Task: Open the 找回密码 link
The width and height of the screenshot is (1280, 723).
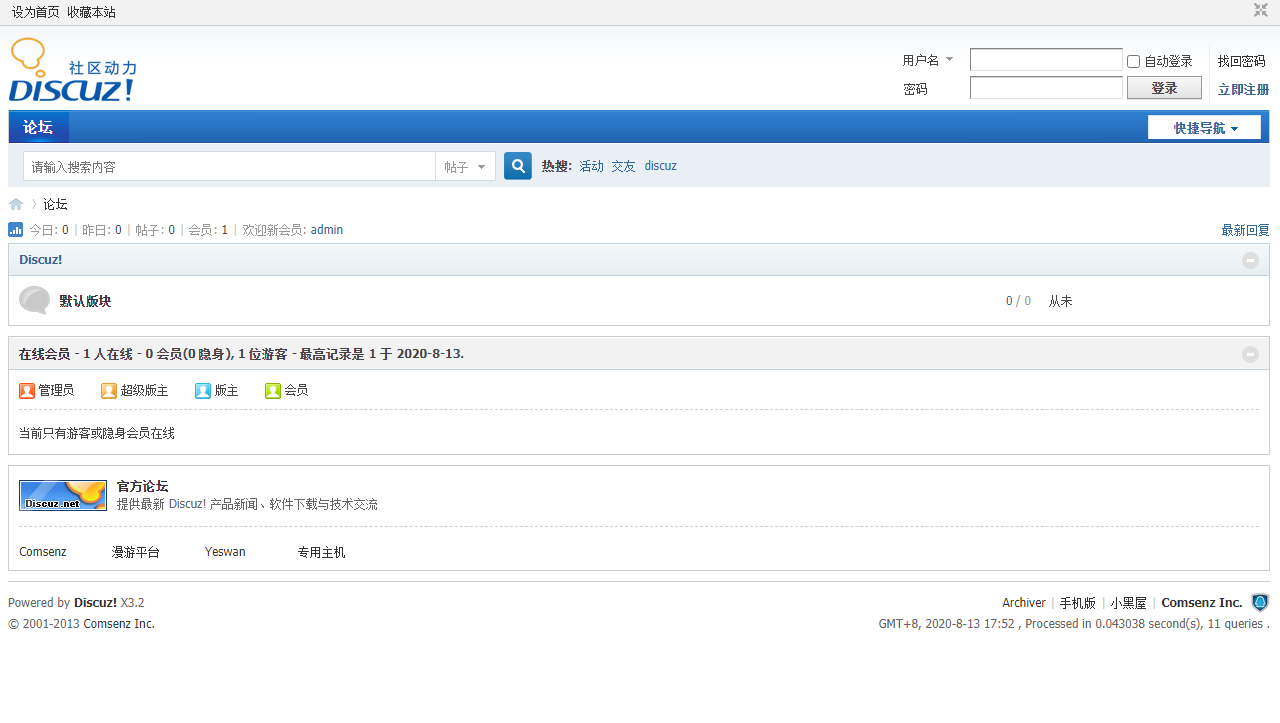Action: click(x=1241, y=62)
